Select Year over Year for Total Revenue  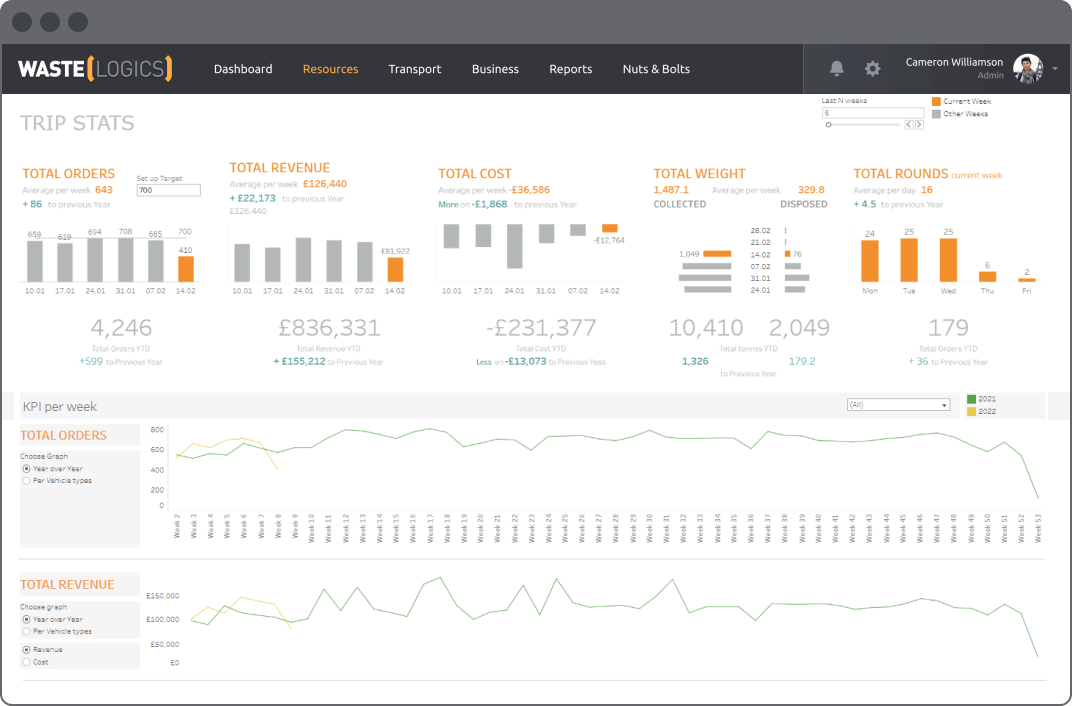click(x=27, y=619)
